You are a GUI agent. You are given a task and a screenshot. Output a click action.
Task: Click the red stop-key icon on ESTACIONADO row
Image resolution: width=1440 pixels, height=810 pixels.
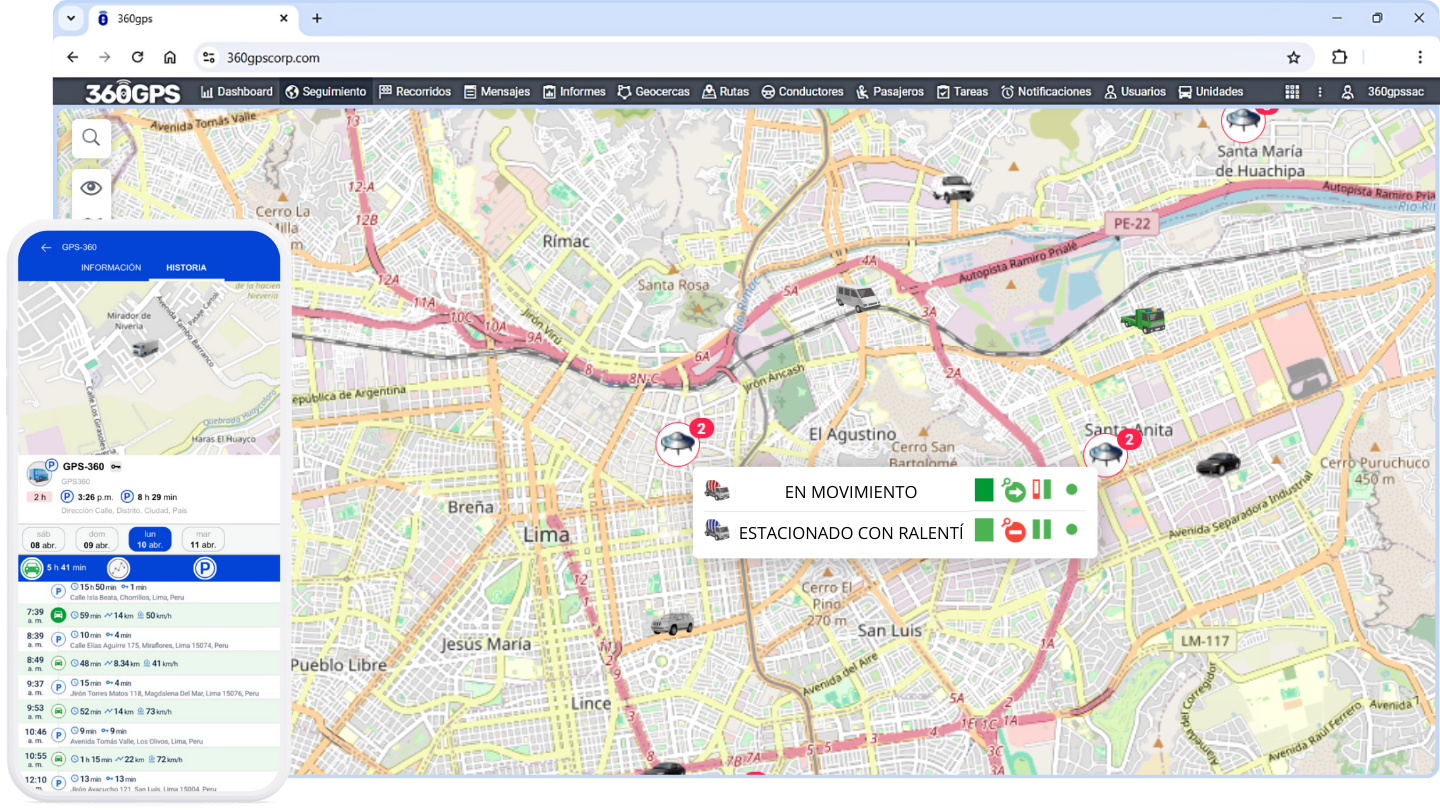coord(1013,531)
